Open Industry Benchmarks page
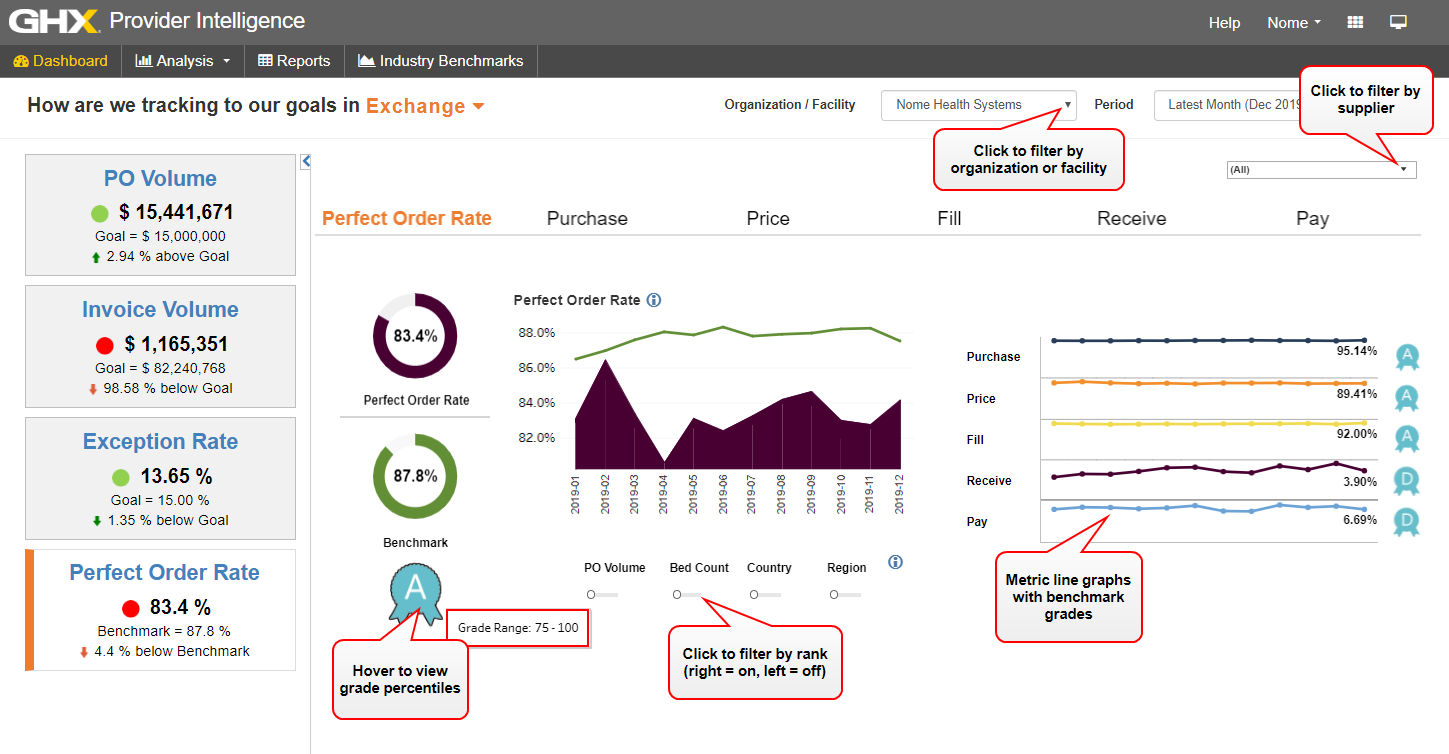Image resolution: width=1449 pixels, height=754 pixels. pyautogui.click(x=440, y=61)
